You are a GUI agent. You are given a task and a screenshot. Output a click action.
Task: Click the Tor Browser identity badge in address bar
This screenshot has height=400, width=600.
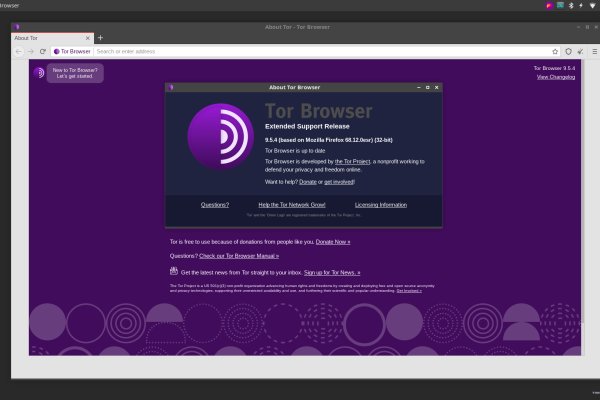72,51
